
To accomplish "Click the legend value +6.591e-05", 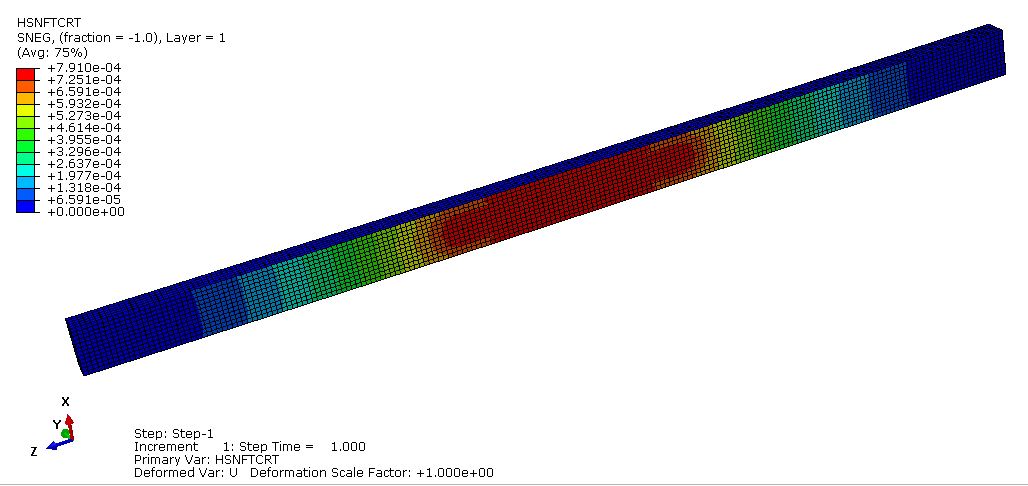I will coord(85,199).
